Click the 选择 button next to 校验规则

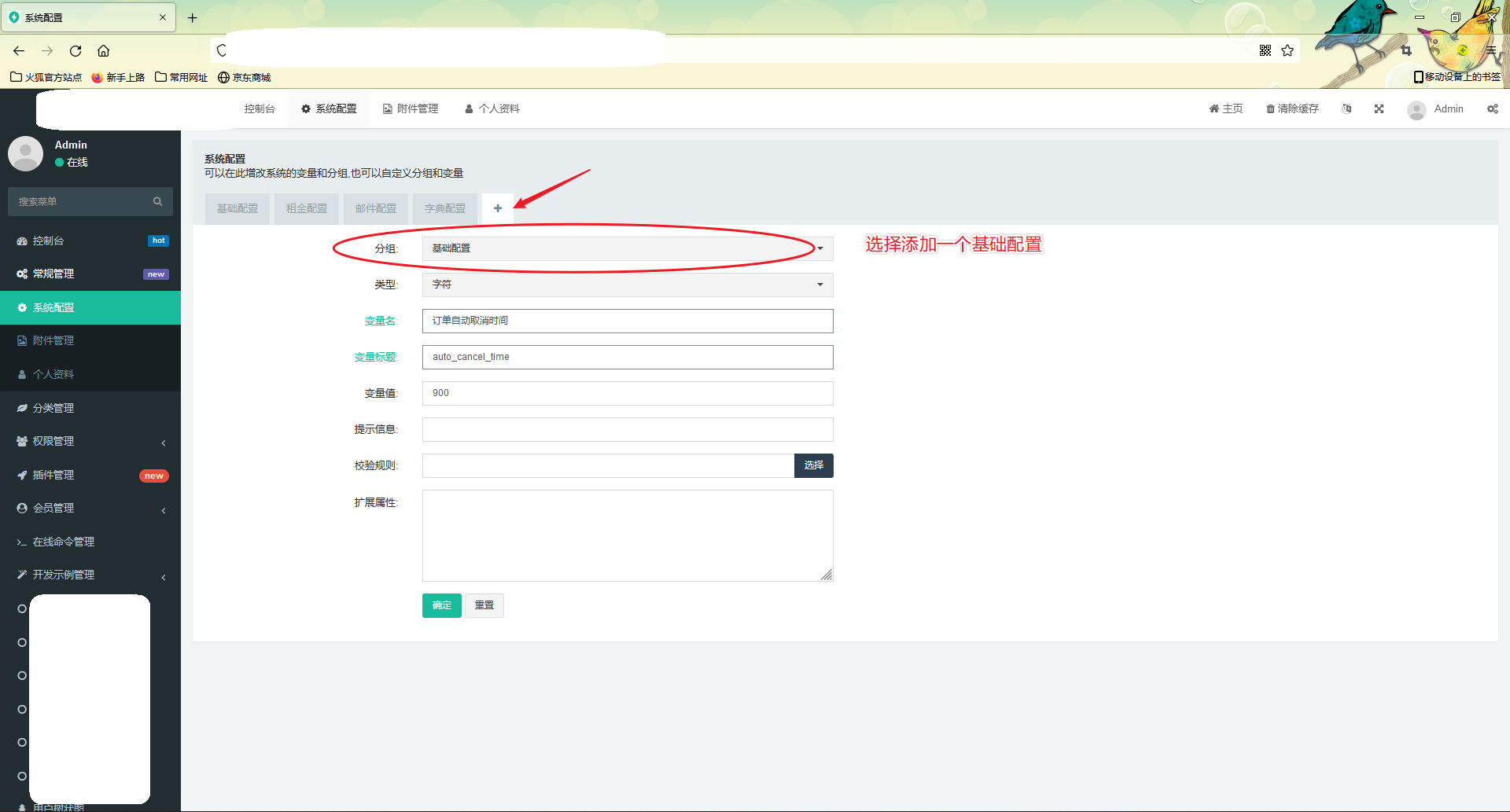click(813, 465)
